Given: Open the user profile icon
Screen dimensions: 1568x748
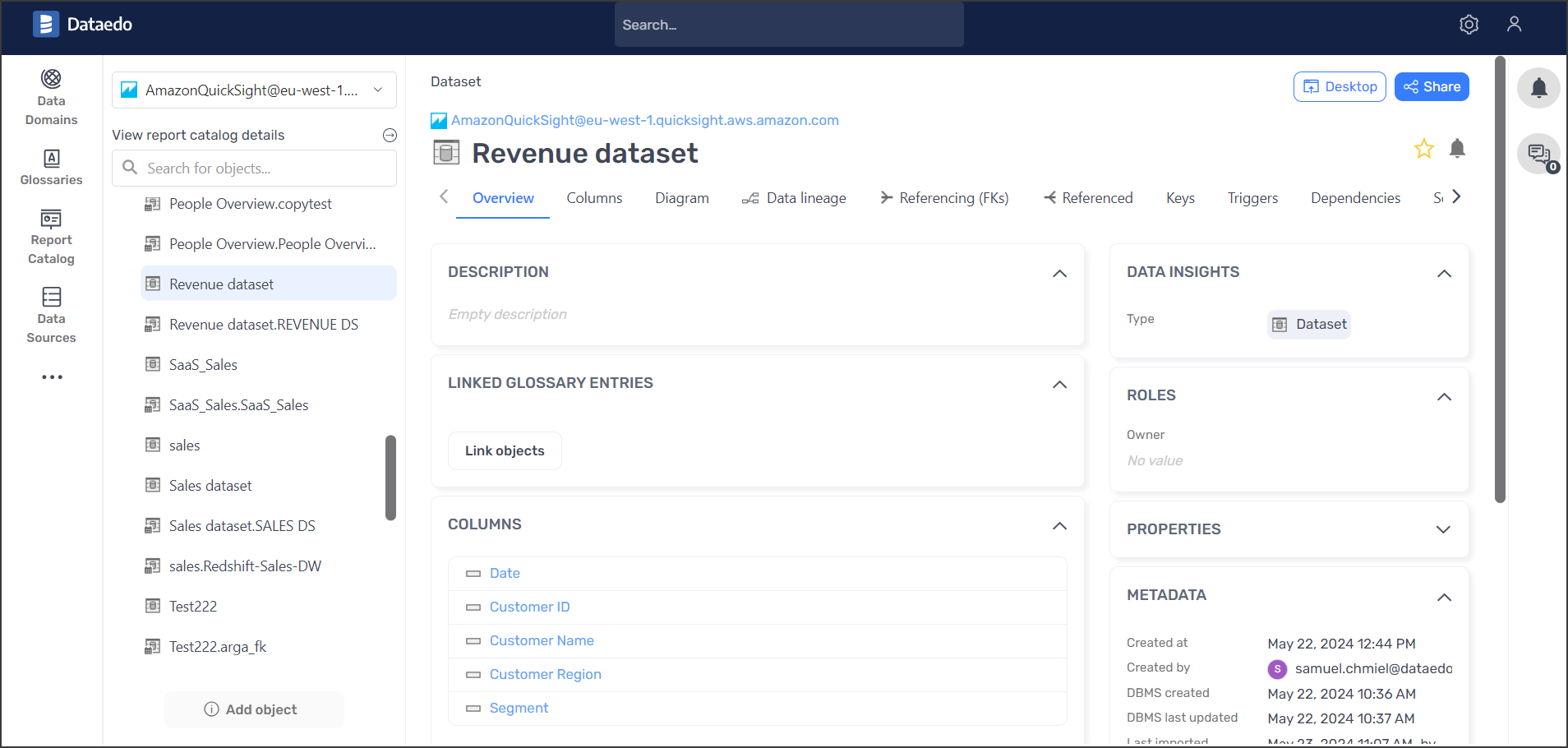Looking at the screenshot, I should pyautogui.click(x=1514, y=25).
